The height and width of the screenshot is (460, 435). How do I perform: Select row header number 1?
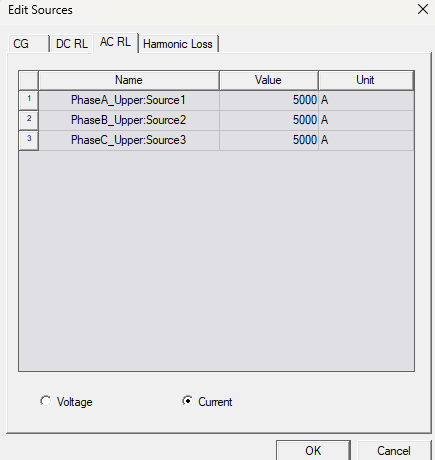(29, 100)
